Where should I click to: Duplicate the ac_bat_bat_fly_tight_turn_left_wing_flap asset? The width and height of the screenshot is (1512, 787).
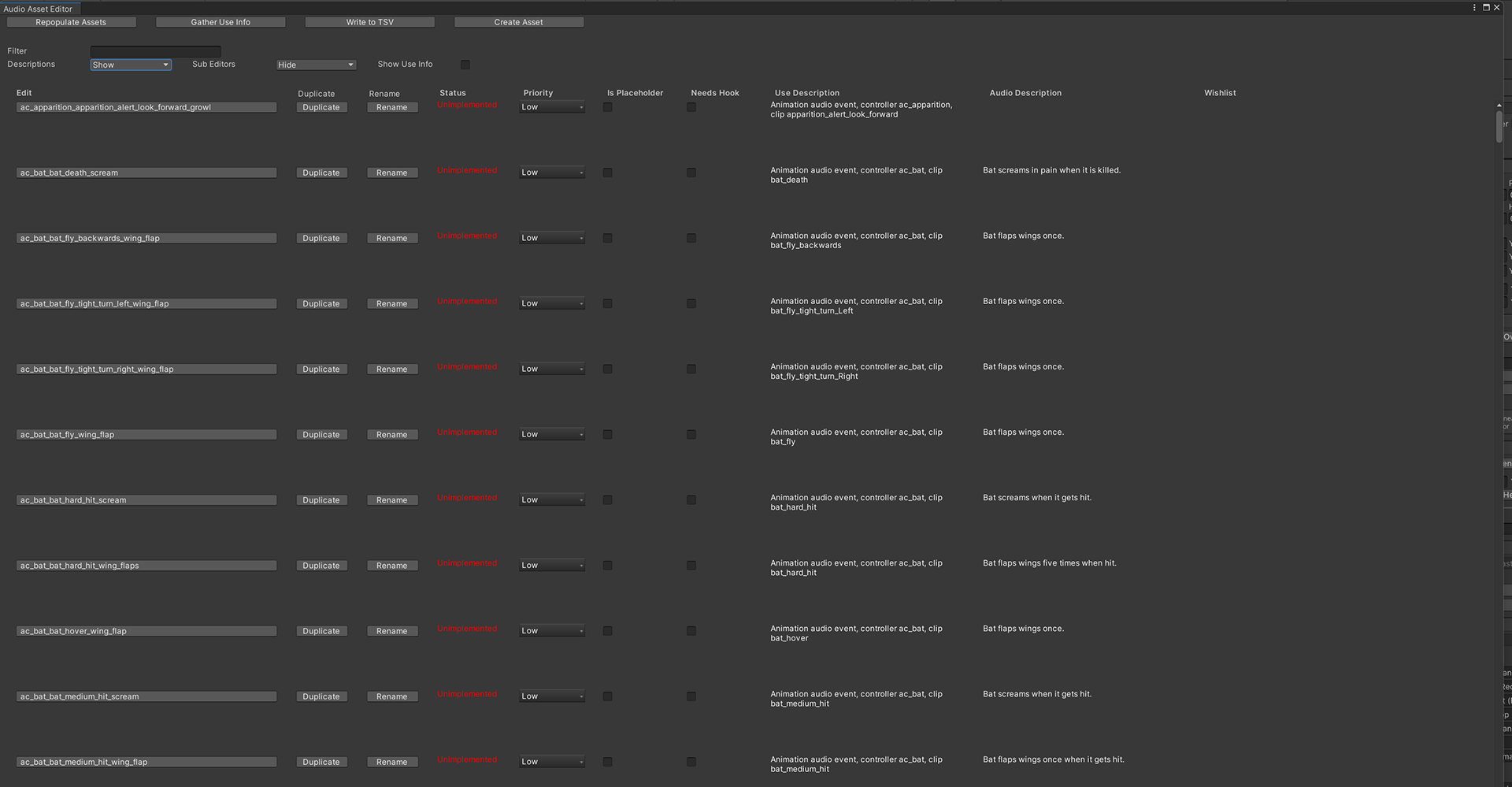coord(321,303)
